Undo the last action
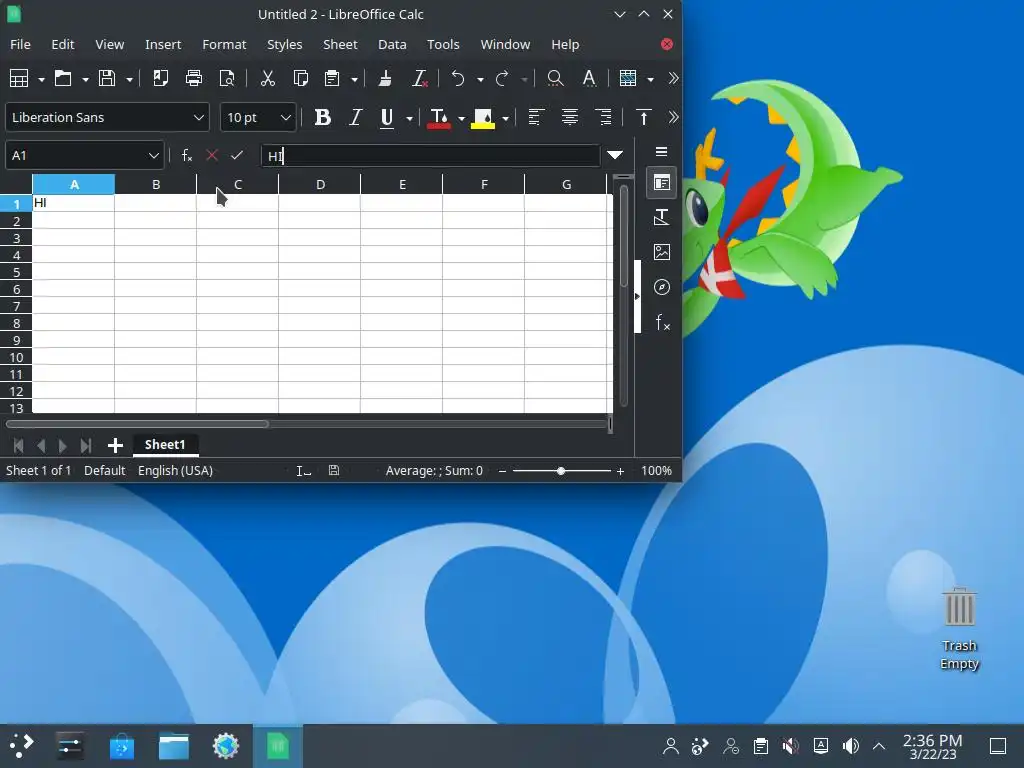 pyautogui.click(x=458, y=78)
